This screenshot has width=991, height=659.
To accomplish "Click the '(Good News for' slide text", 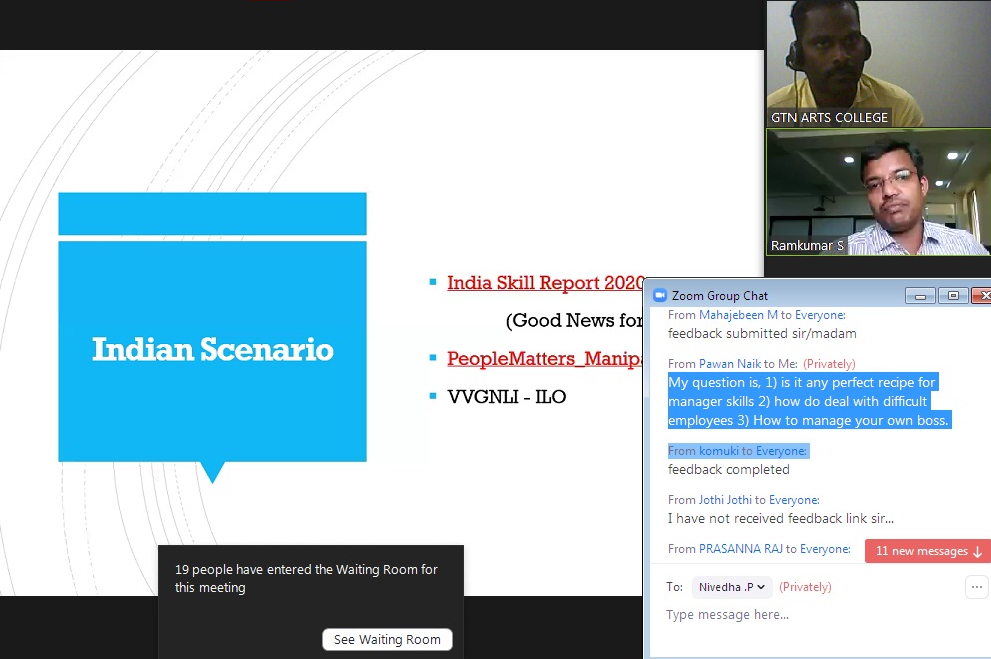I will pyautogui.click(x=575, y=320).
